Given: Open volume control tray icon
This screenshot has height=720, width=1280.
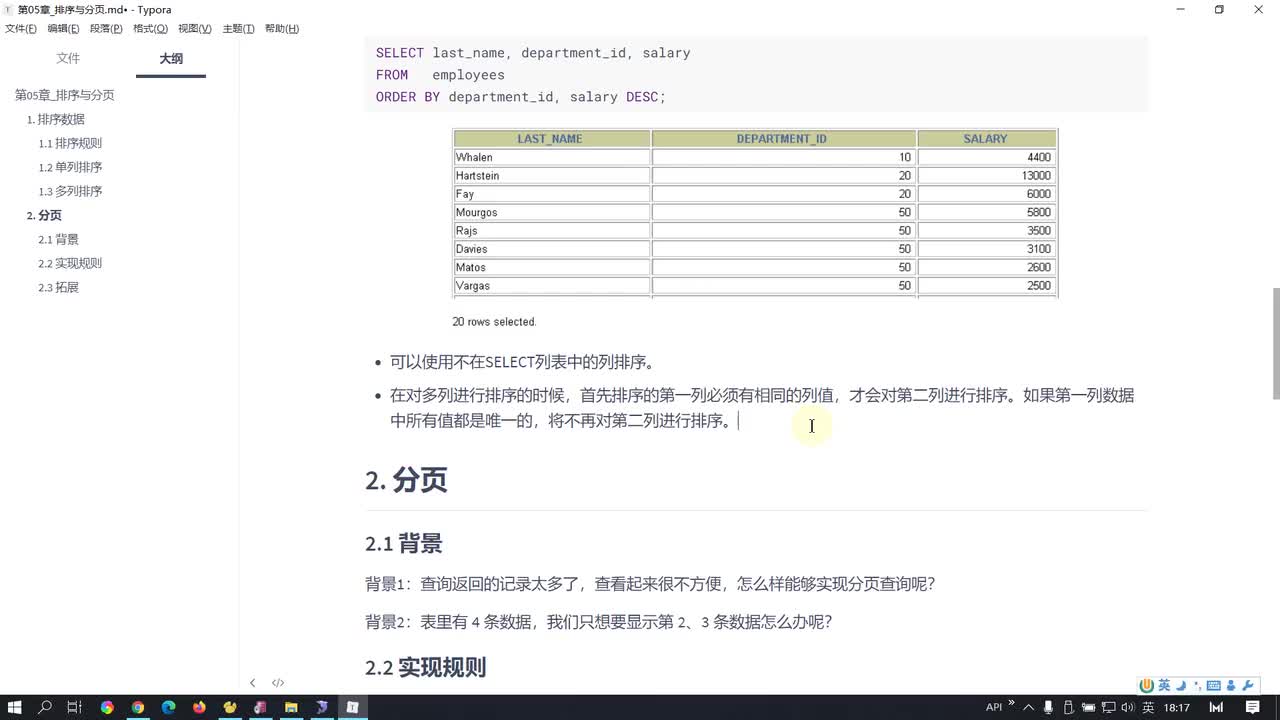Looking at the screenshot, I should pos(1127,707).
